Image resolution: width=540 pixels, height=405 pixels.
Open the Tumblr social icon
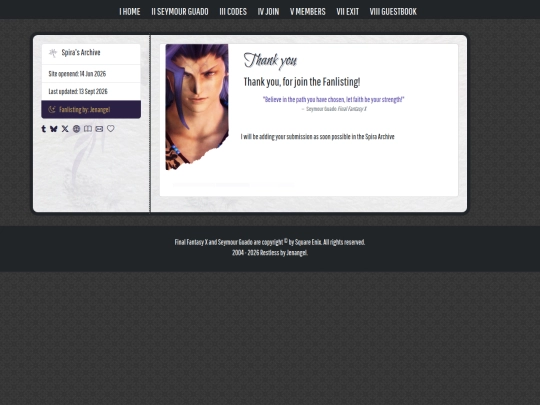pos(43,129)
